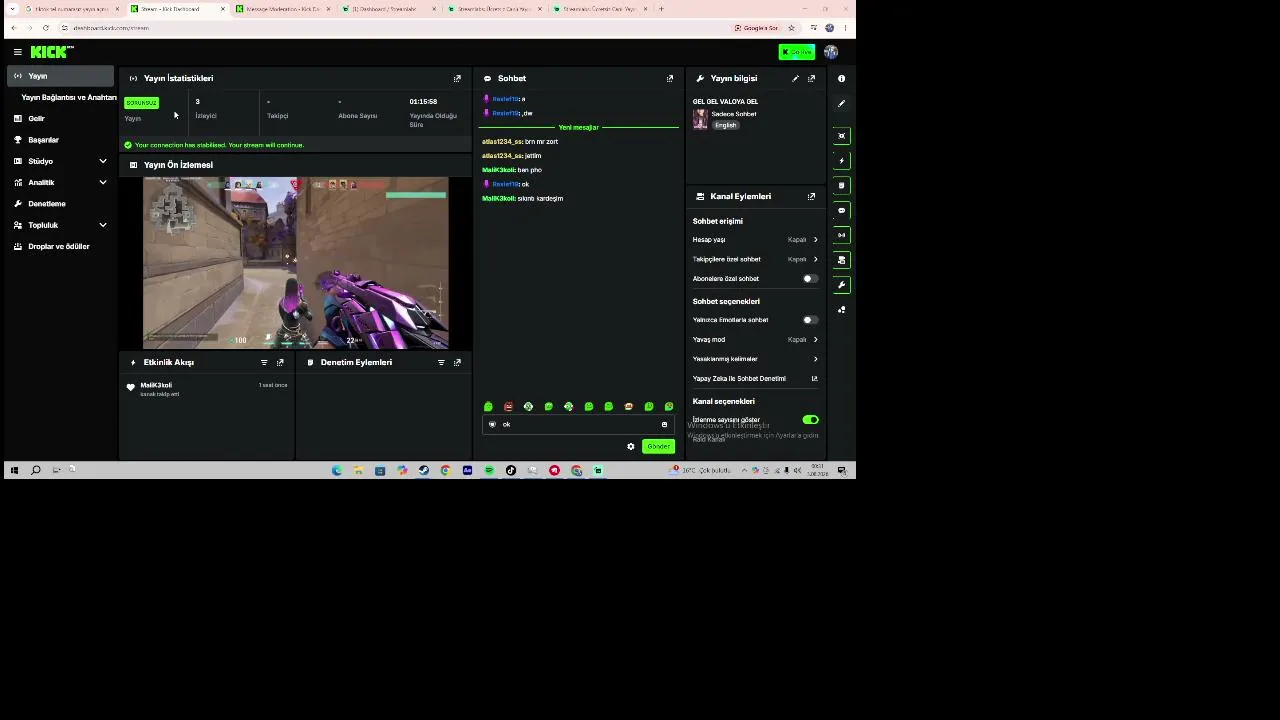Click the chat message input field
This screenshot has height=720, width=1280.
[x=577, y=424]
